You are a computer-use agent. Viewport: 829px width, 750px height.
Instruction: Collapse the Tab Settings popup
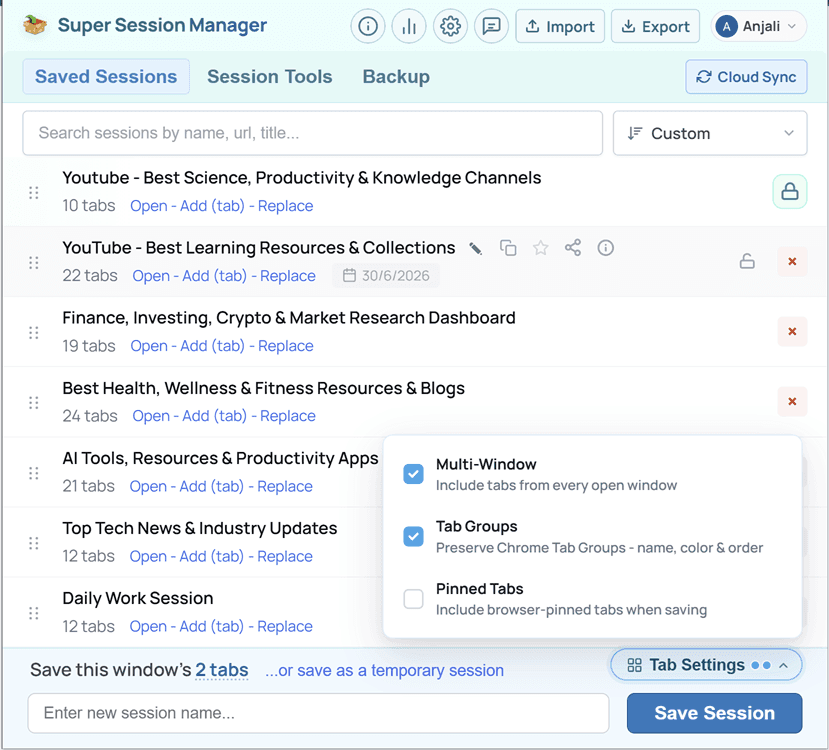point(706,665)
